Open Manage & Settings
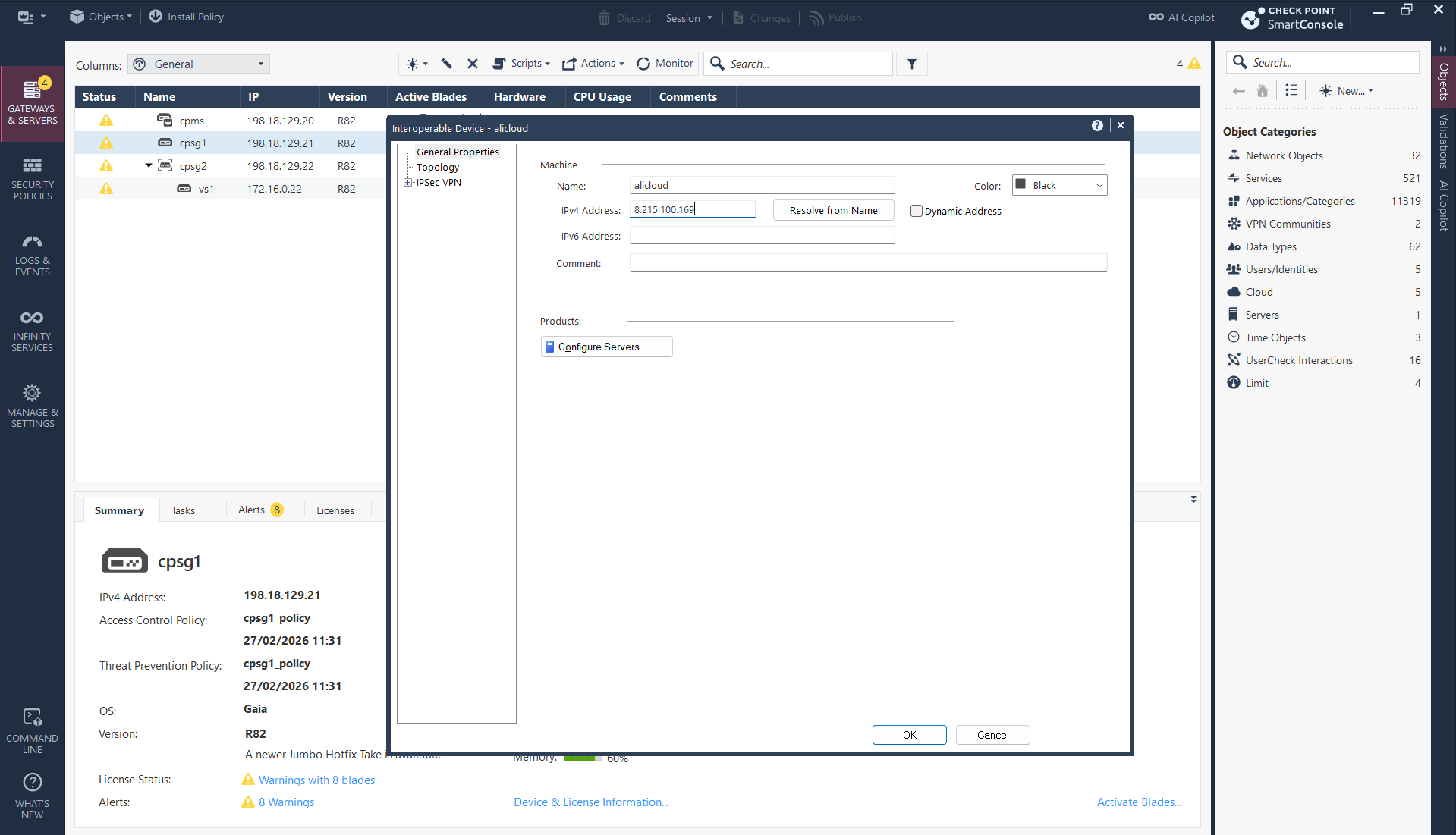1456x835 pixels. tap(32, 406)
